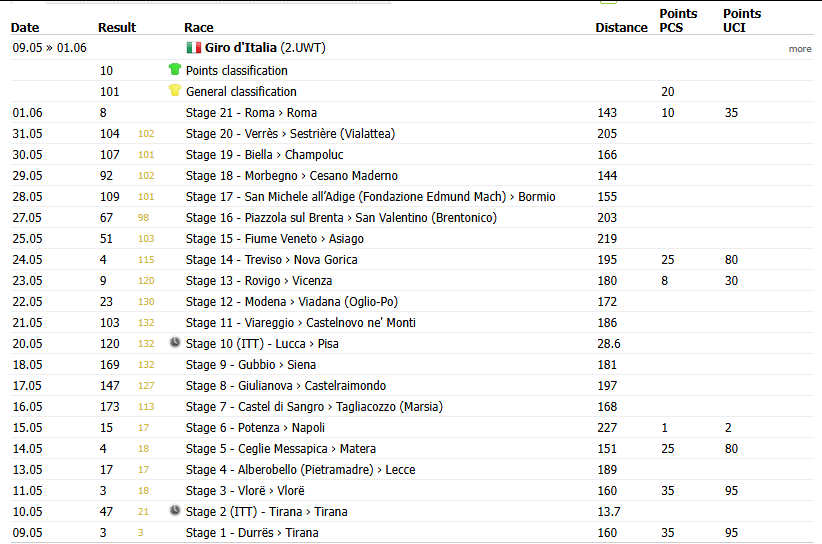
Task: Open Stage 3 - Vlorë › Vlorë
Action: tap(245, 491)
